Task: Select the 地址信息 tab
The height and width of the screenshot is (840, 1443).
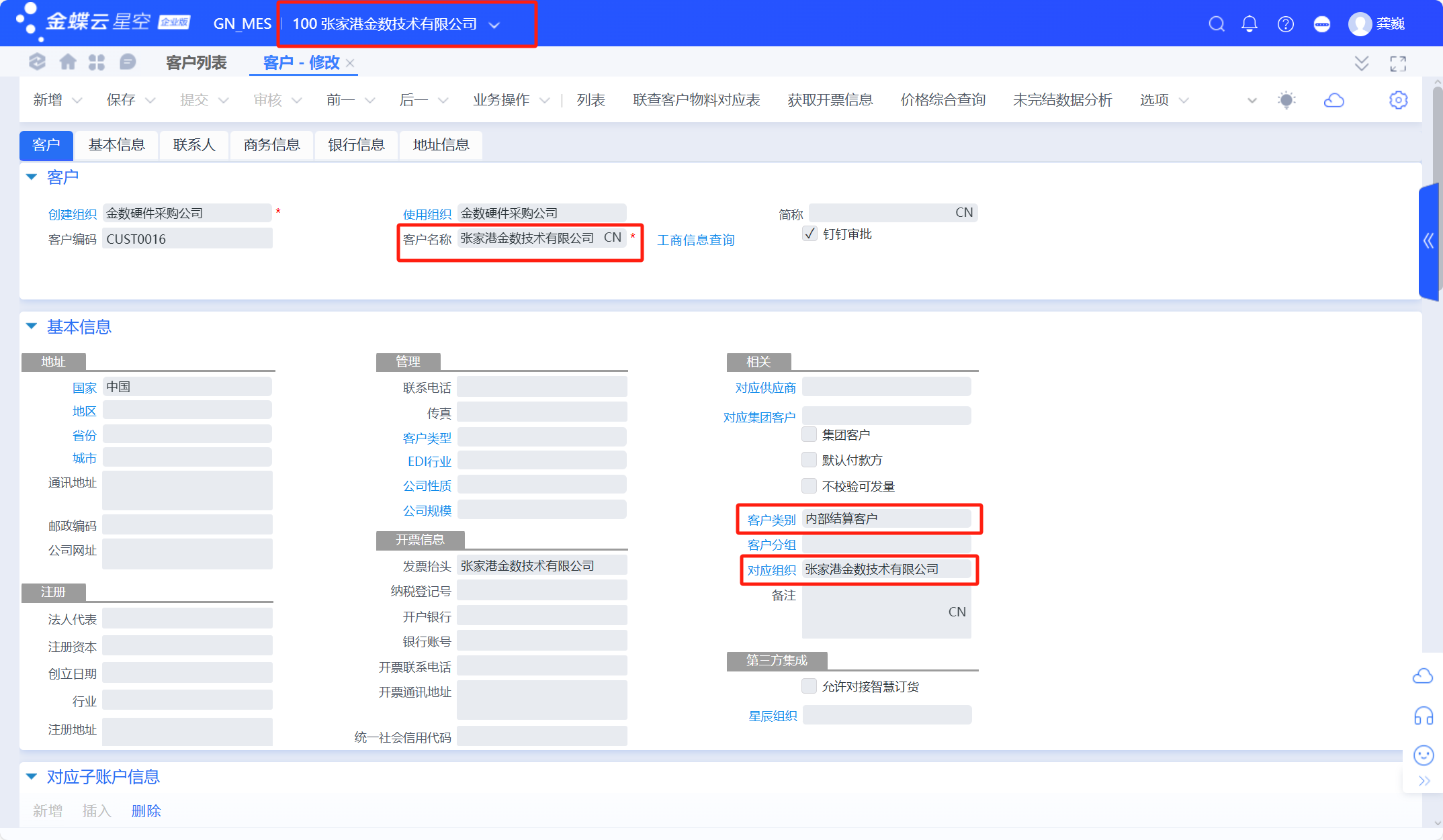Action: pyautogui.click(x=441, y=145)
